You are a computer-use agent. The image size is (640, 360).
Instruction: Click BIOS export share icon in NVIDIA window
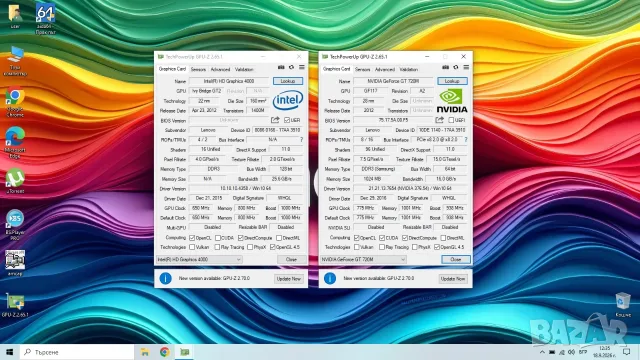(440, 120)
